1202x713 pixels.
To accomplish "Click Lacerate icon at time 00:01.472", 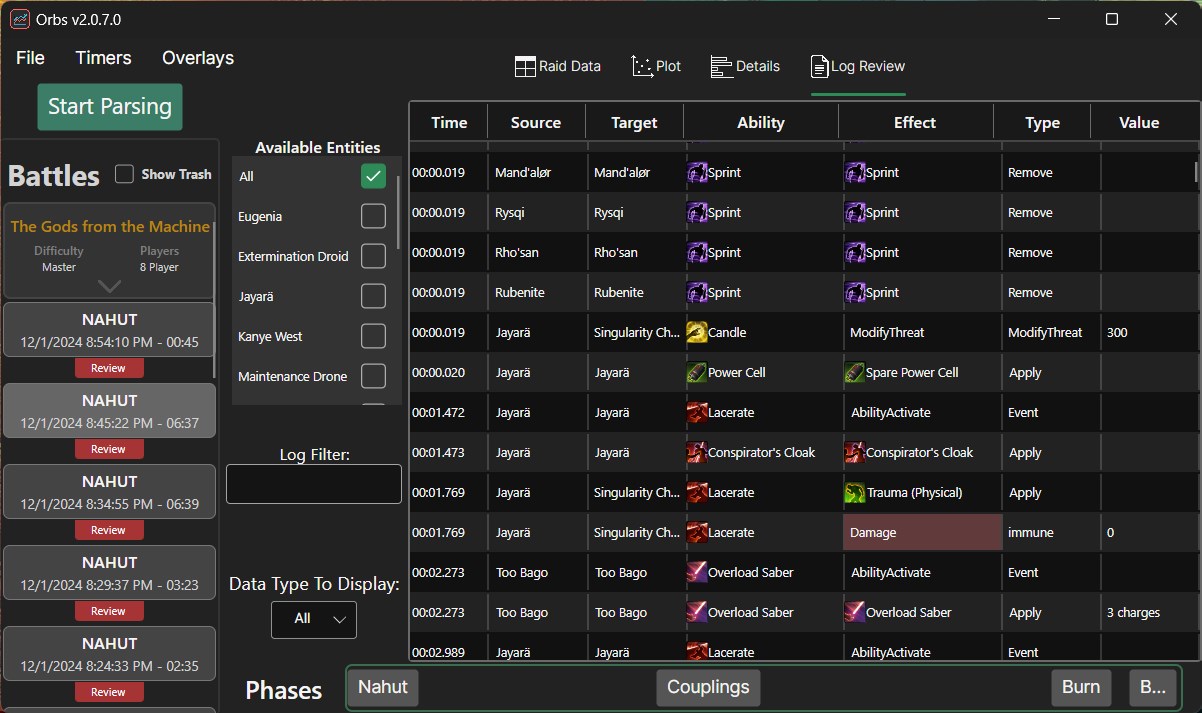I will point(697,413).
